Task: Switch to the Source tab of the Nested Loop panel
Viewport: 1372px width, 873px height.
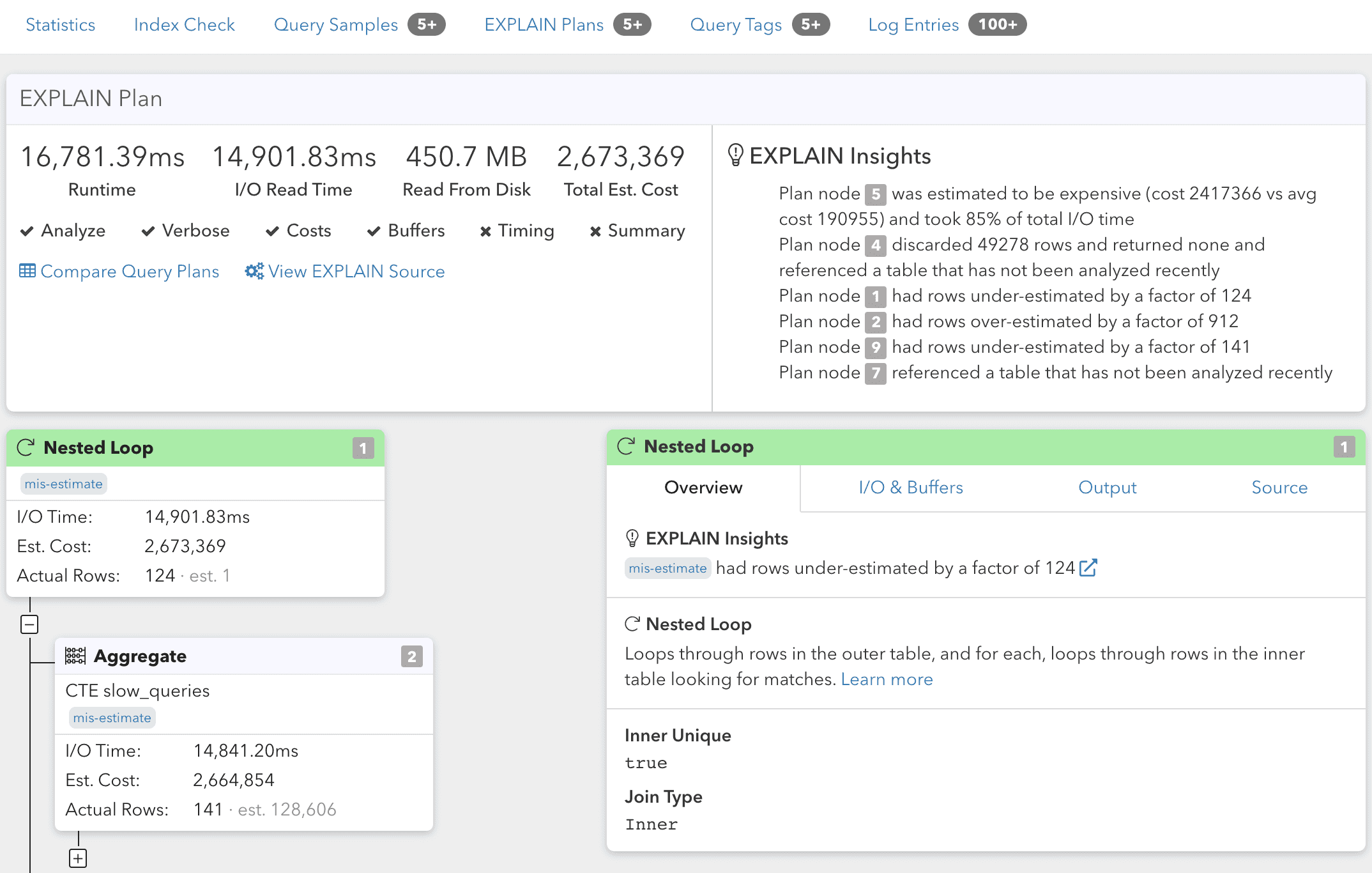Action: click(1279, 487)
